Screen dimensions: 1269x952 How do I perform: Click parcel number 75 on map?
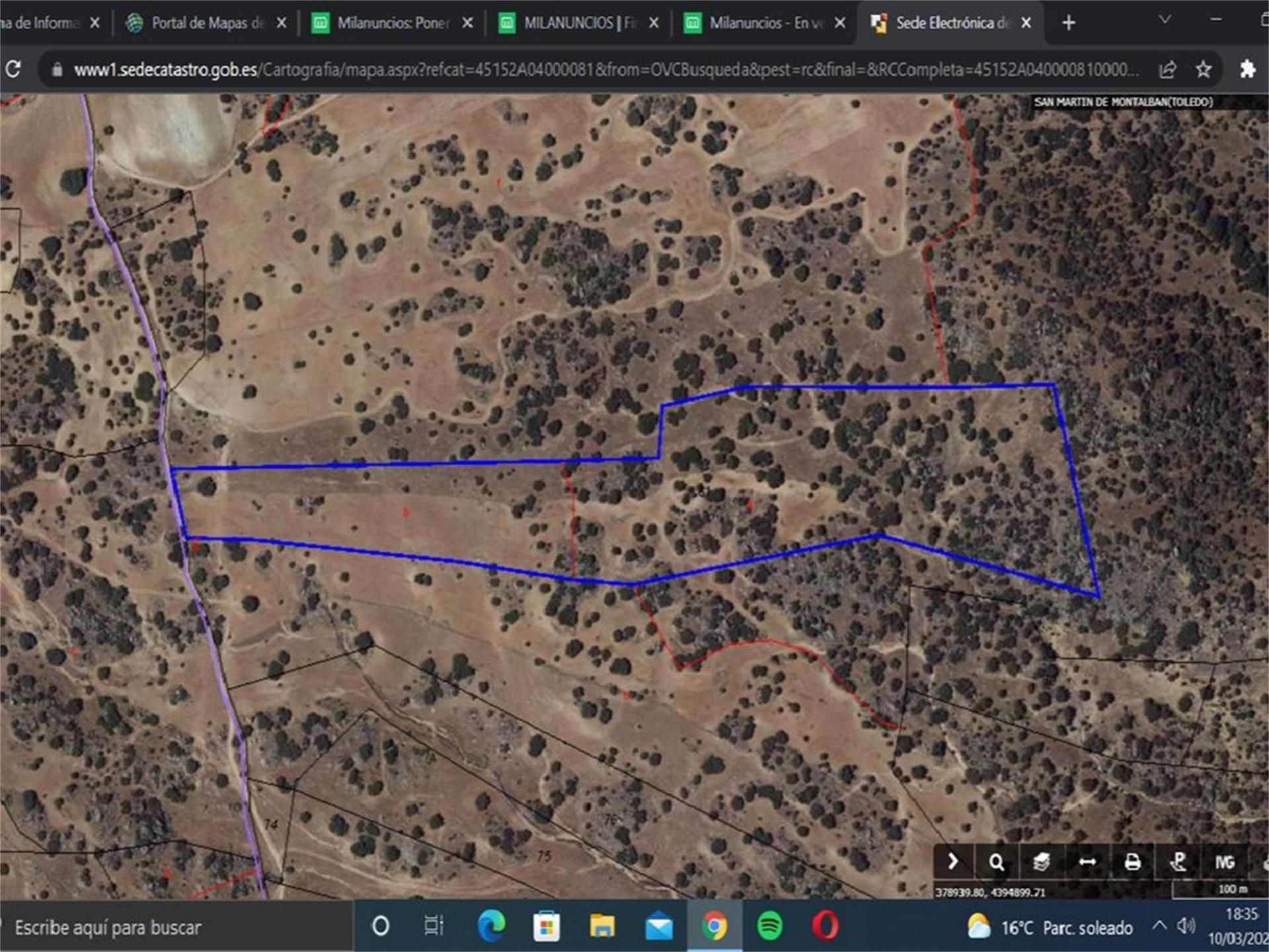click(x=544, y=856)
